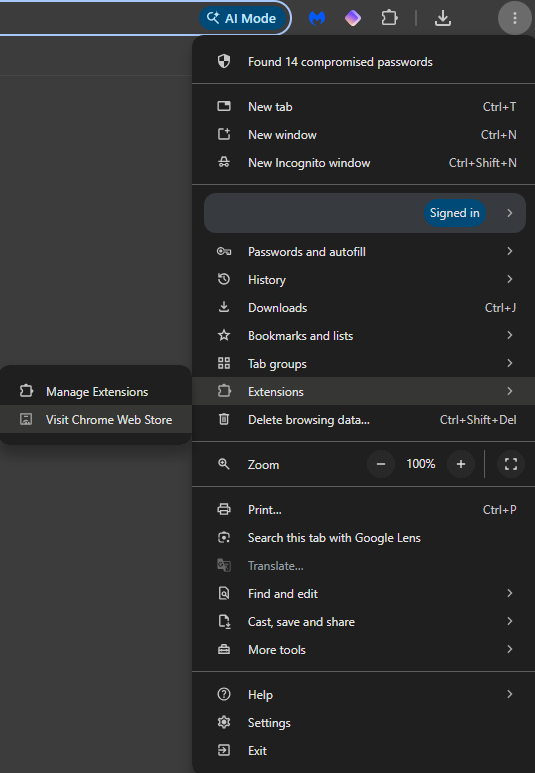The width and height of the screenshot is (535, 773).
Task: Expand the Find and edit submenu arrow
Action: pyautogui.click(x=509, y=593)
